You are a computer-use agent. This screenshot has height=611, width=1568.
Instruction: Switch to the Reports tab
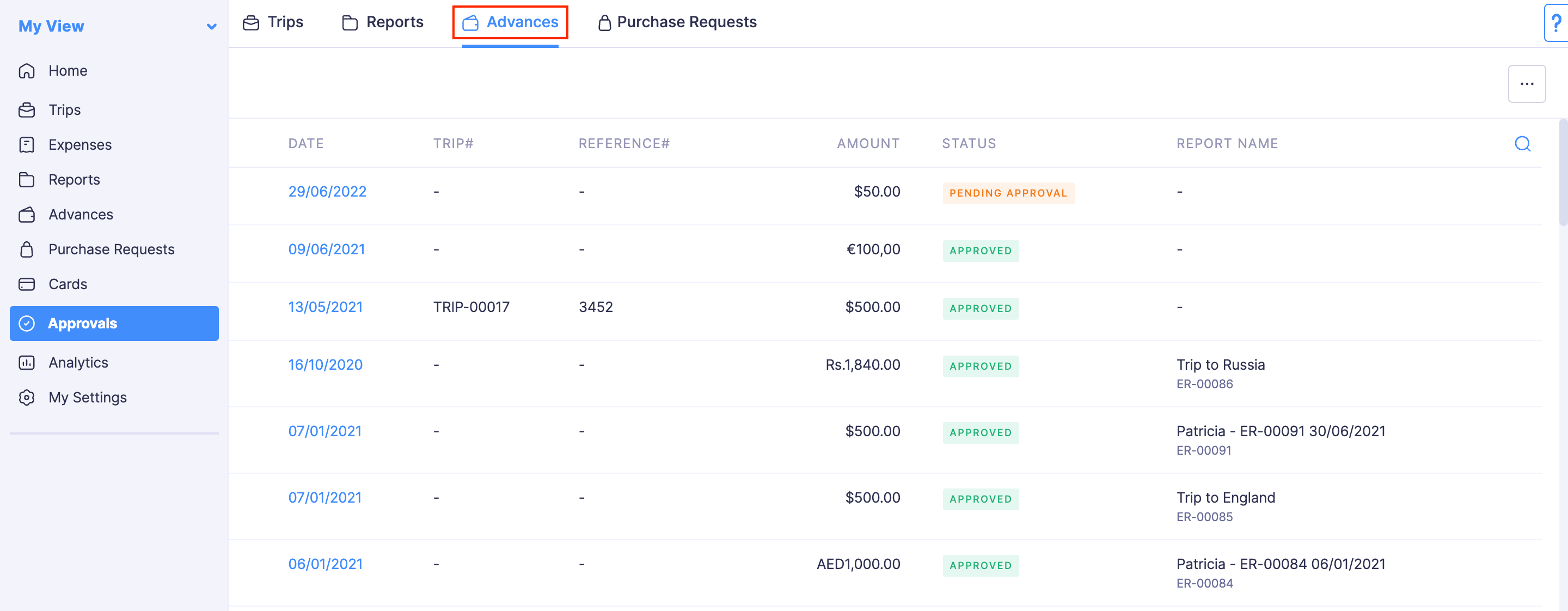click(383, 22)
